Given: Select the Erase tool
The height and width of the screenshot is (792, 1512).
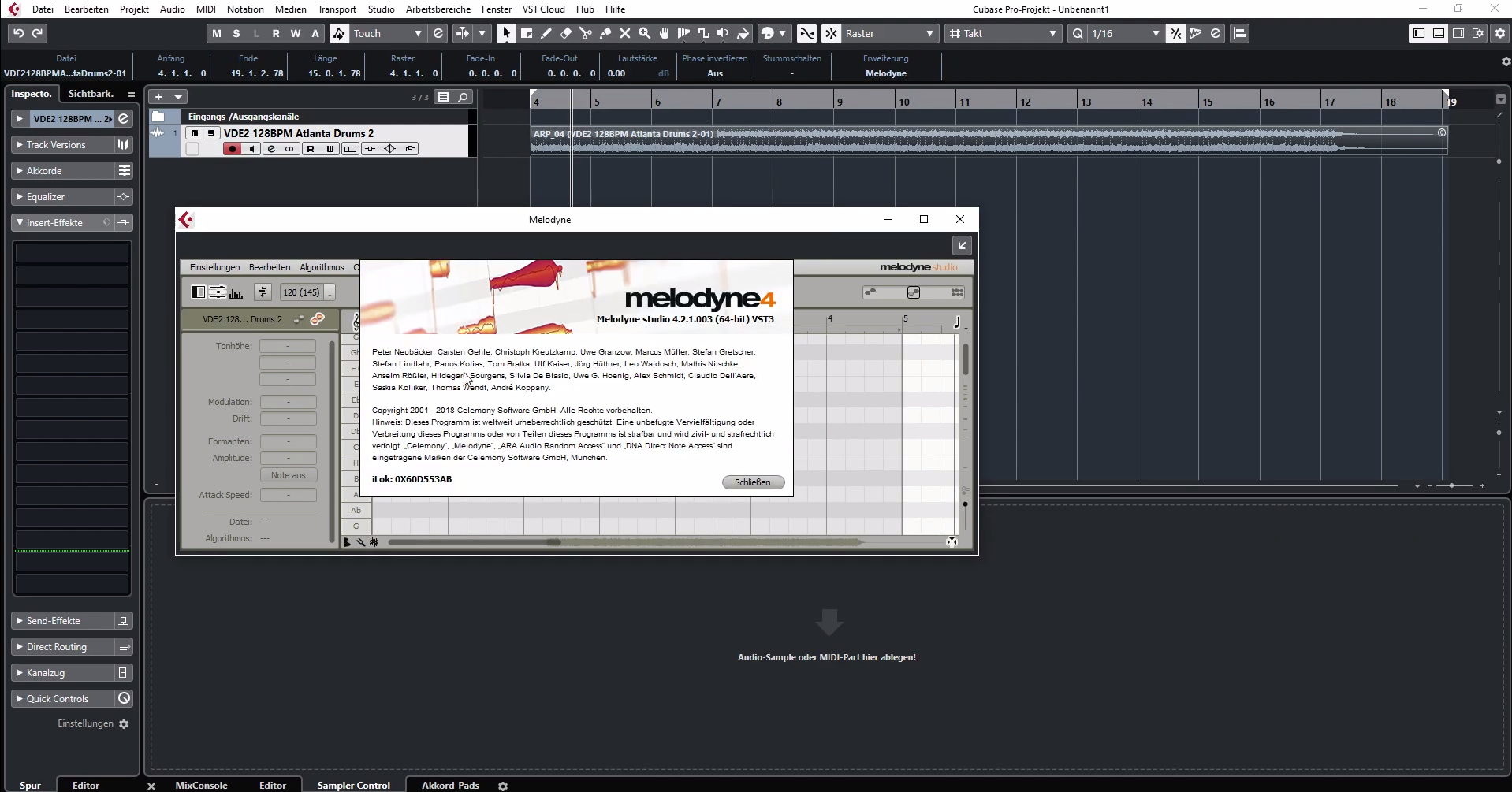Looking at the screenshot, I should pos(565,33).
